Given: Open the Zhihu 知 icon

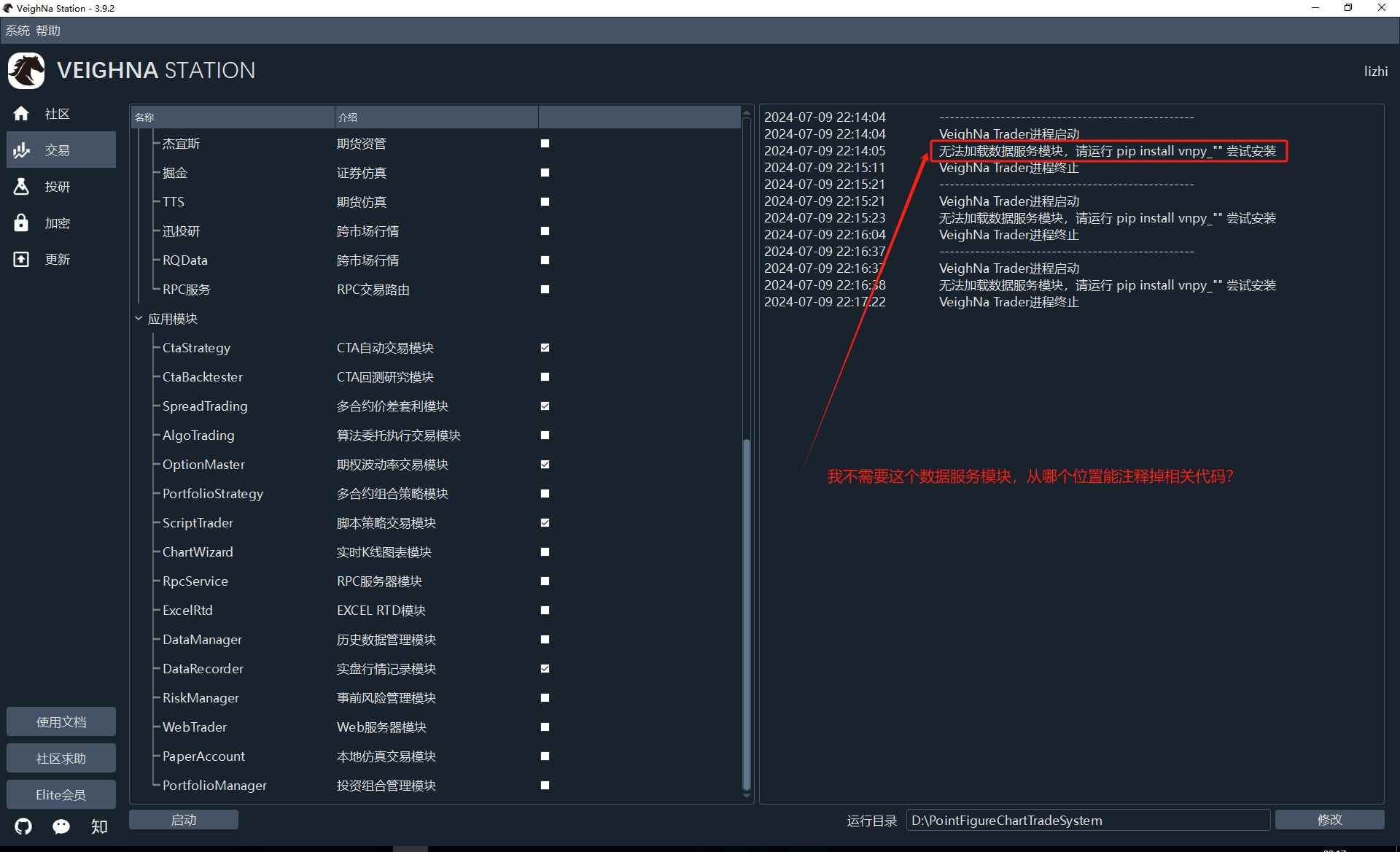Looking at the screenshot, I should click(x=99, y=826).
